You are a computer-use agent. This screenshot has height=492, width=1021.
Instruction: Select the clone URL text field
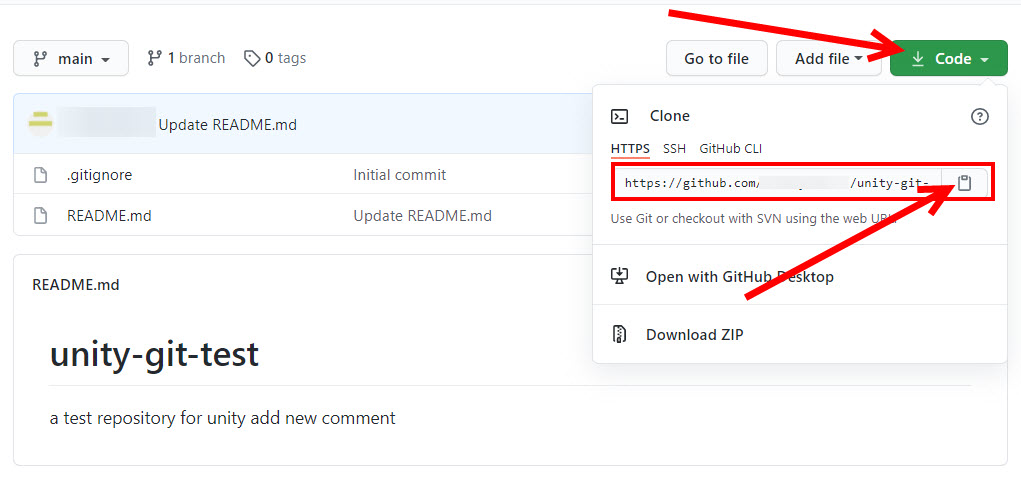click(x=777, y=183)
